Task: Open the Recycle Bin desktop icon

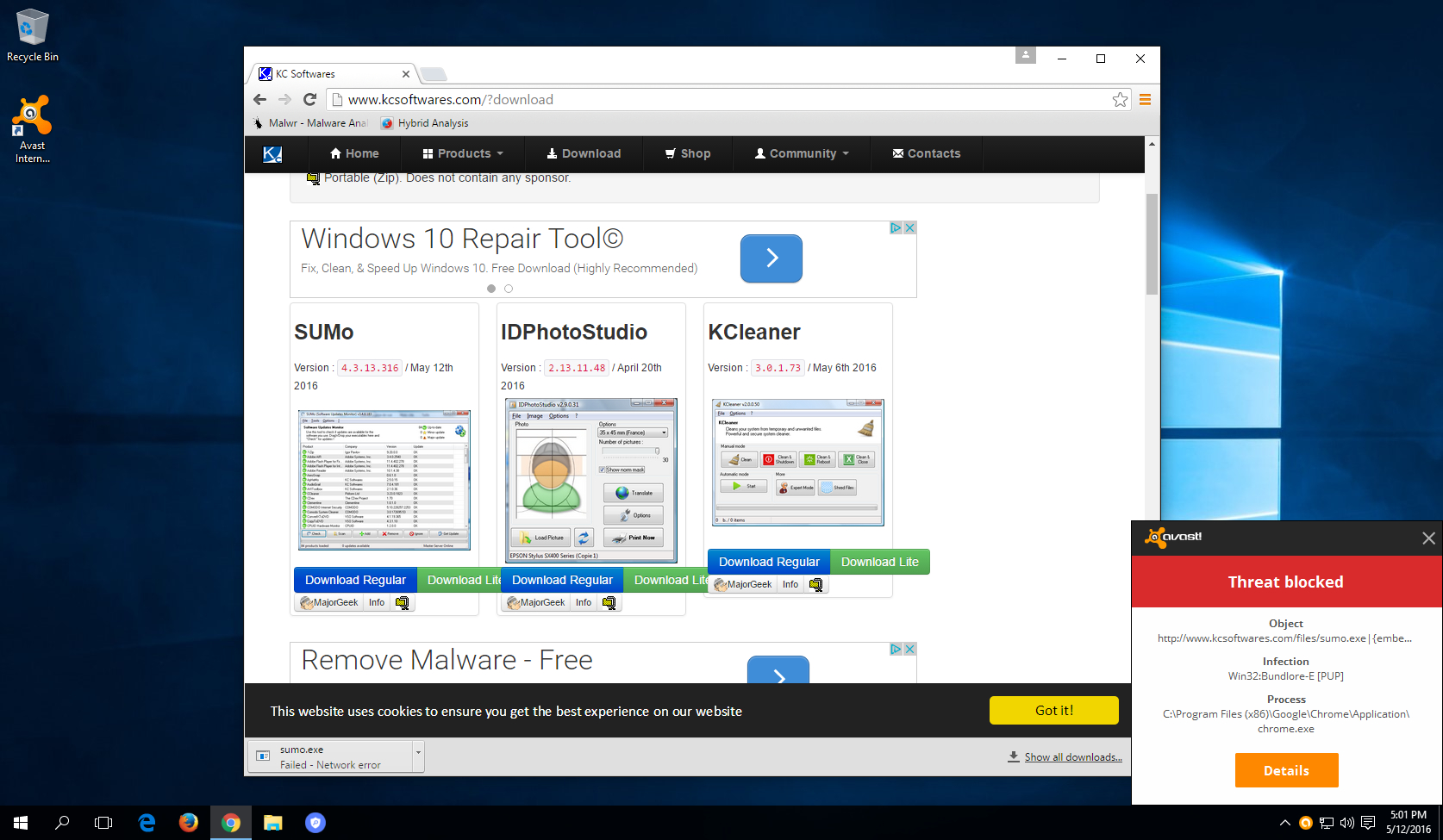Action: tap(33, 36)
